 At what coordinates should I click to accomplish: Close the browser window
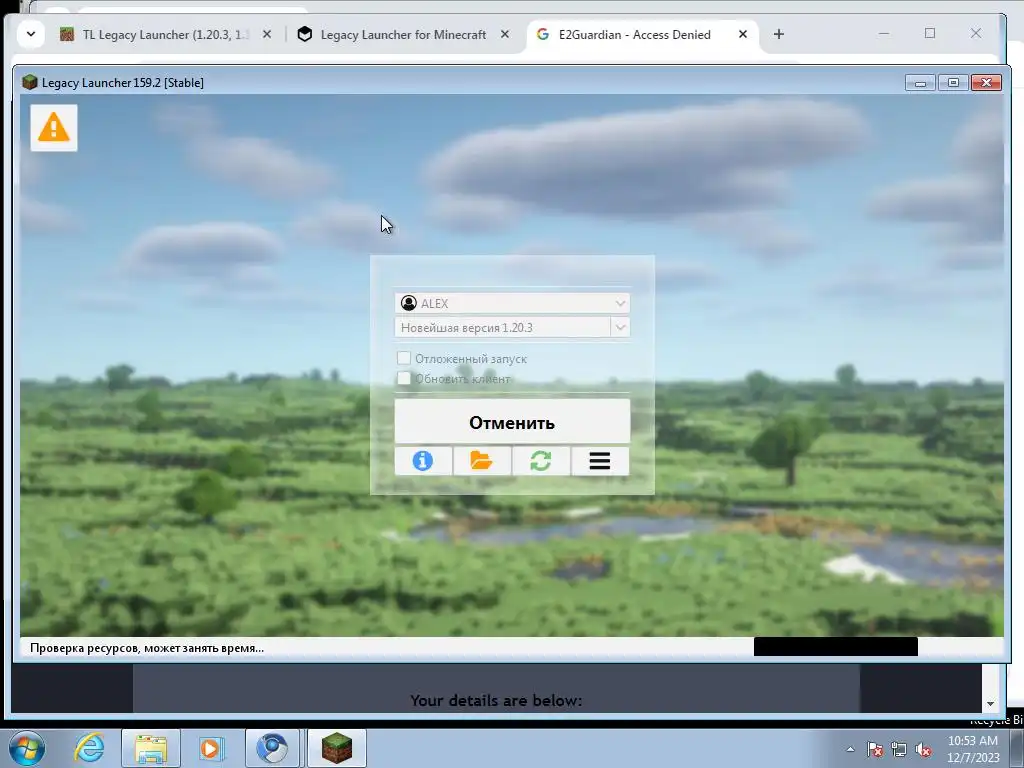click(976, 33)
